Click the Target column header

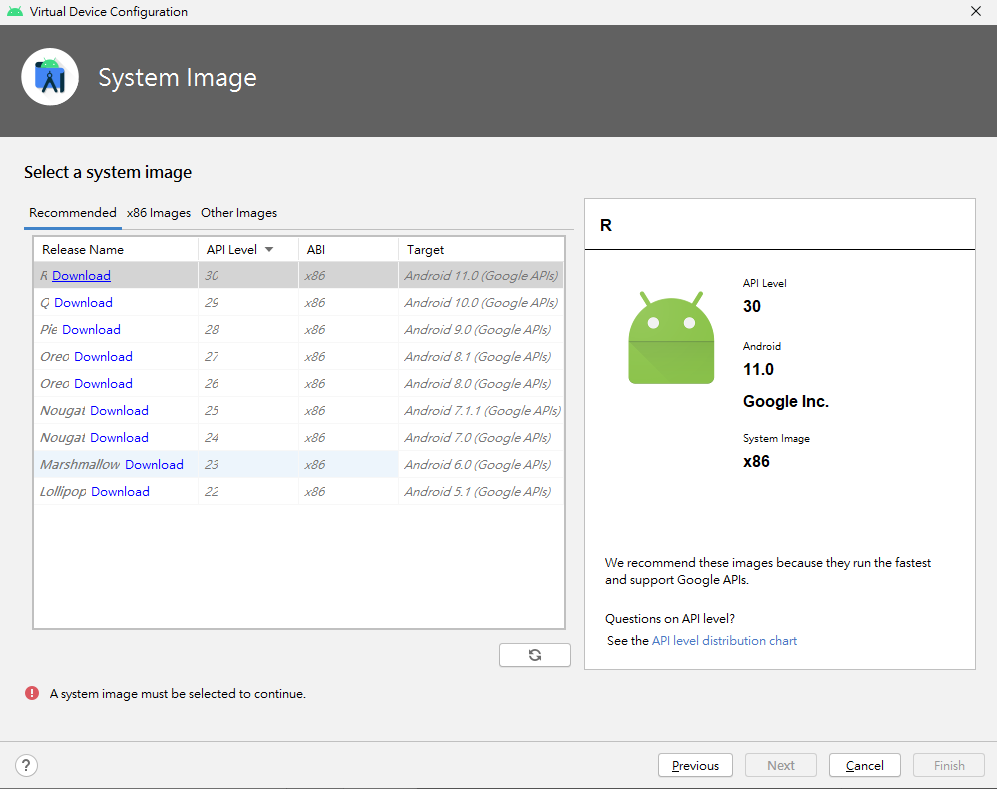(x=426, y=250)
